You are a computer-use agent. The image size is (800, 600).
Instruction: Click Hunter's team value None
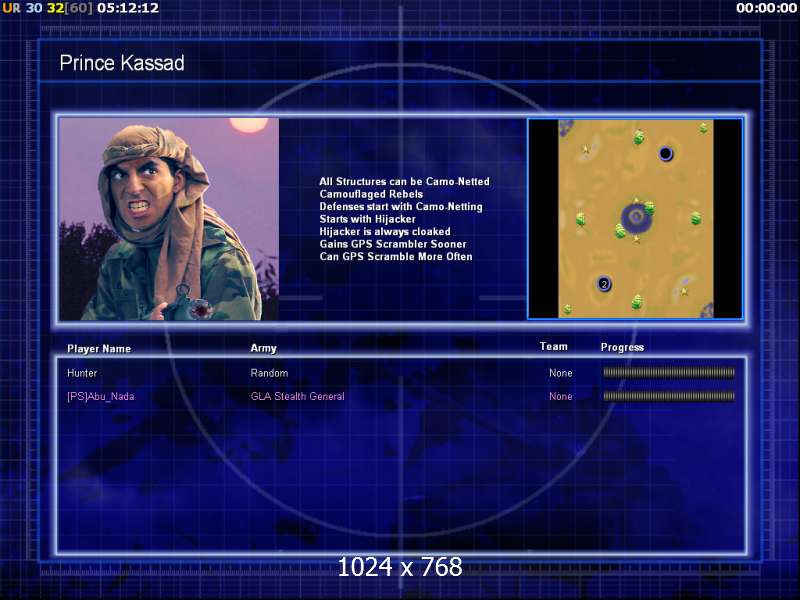pyautogui.click(x=560, y=373)
